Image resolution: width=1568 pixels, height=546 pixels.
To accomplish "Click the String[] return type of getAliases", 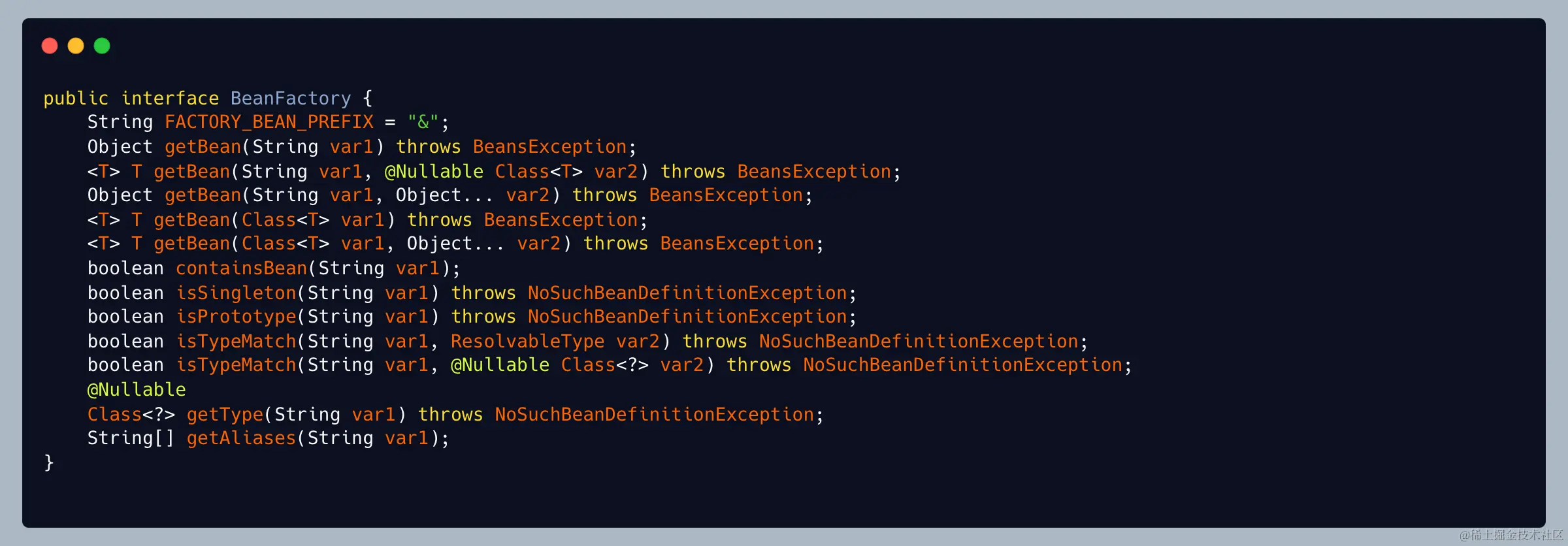I will (x=131, y=438).
